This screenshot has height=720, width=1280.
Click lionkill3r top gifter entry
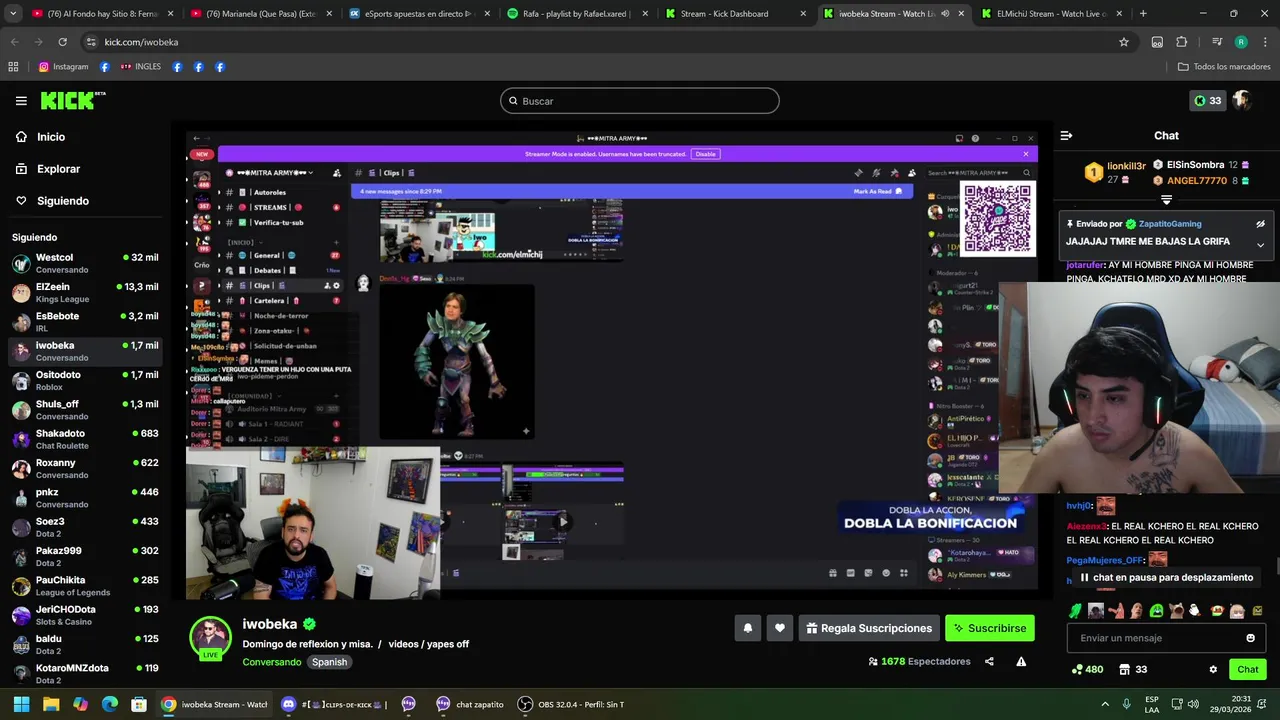(x=1116, y=173)
